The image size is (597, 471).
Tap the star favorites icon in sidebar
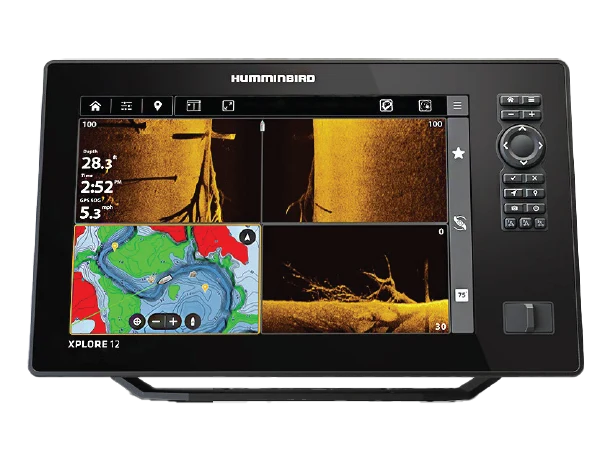[458, 153]
